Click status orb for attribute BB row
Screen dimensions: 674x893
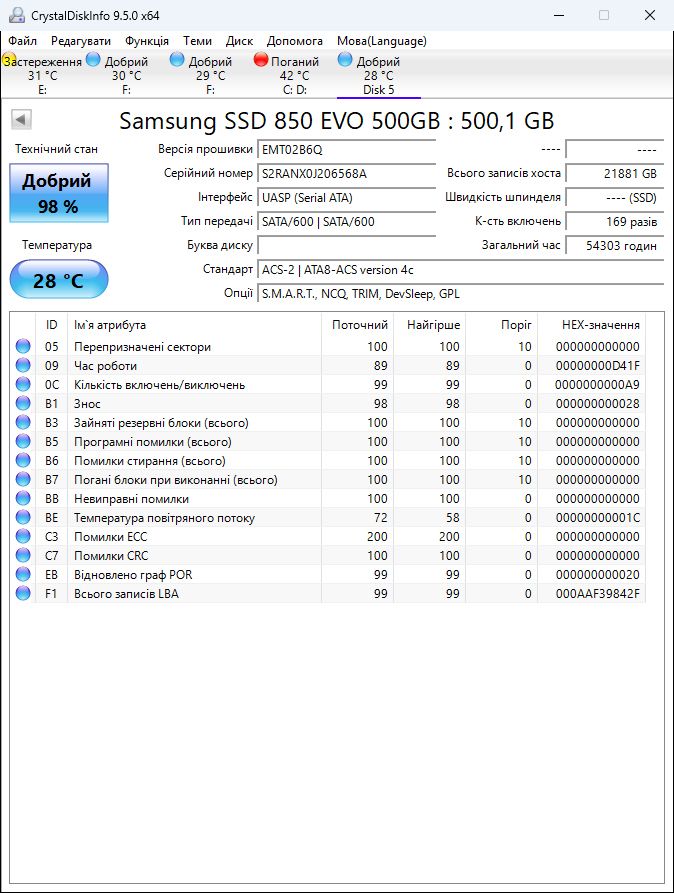(x=23, y=498)
